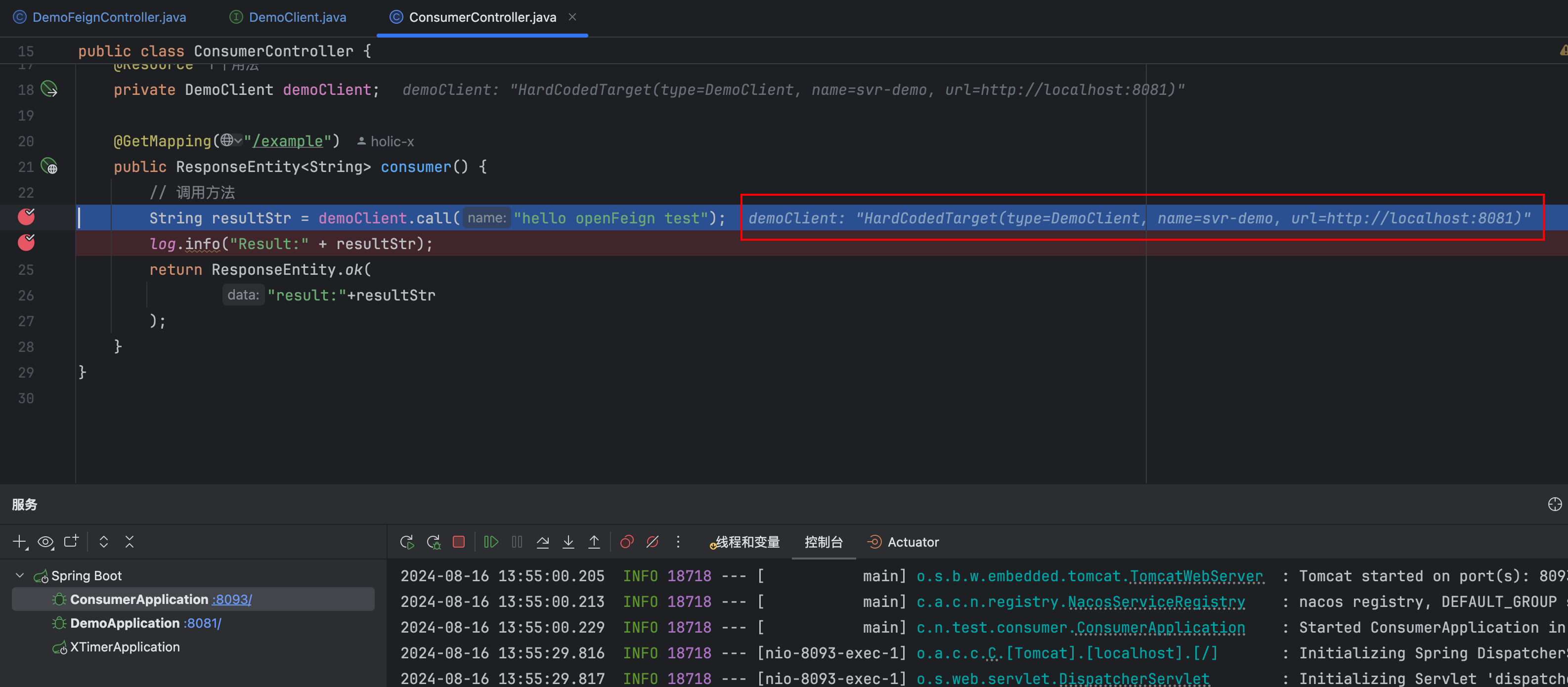Click the Add service plus icon
This screenshot has width=1568, height=687.
click(20, 542)
